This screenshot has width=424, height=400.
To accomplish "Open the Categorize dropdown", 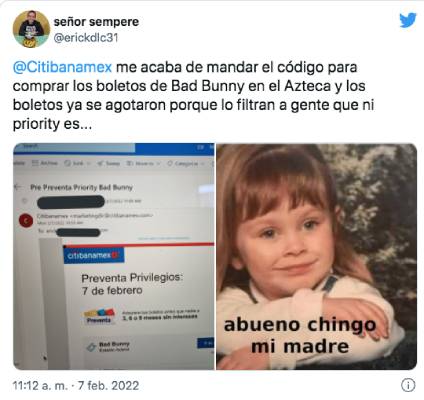I will point(201,164).
